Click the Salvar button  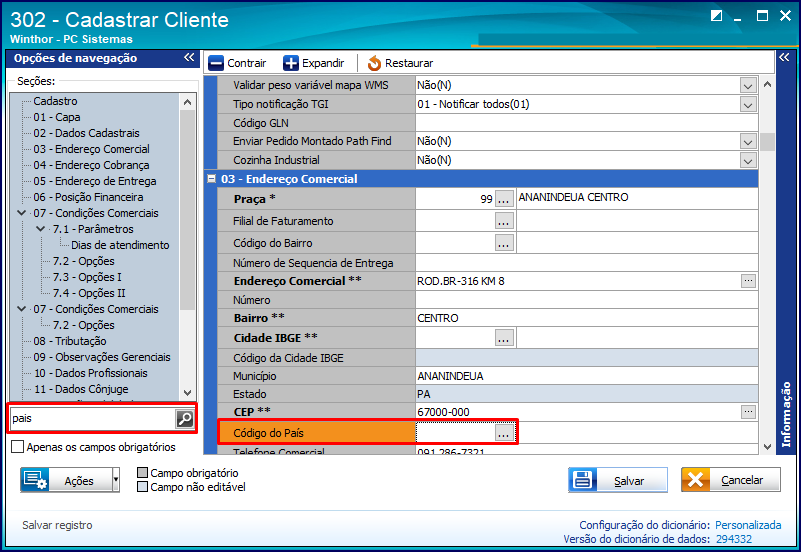click(x=618, y=480)
